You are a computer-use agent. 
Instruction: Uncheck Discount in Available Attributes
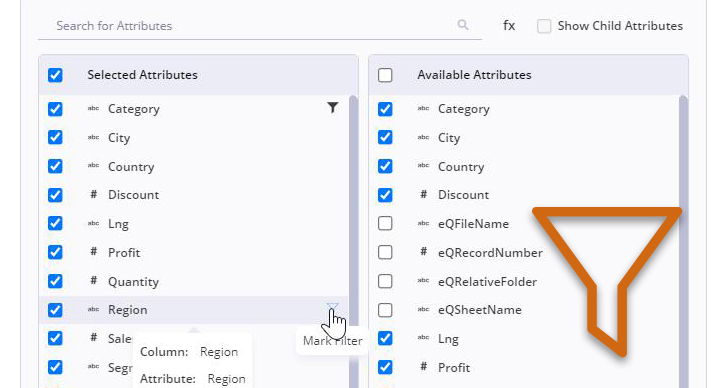[x=385, y=195]
